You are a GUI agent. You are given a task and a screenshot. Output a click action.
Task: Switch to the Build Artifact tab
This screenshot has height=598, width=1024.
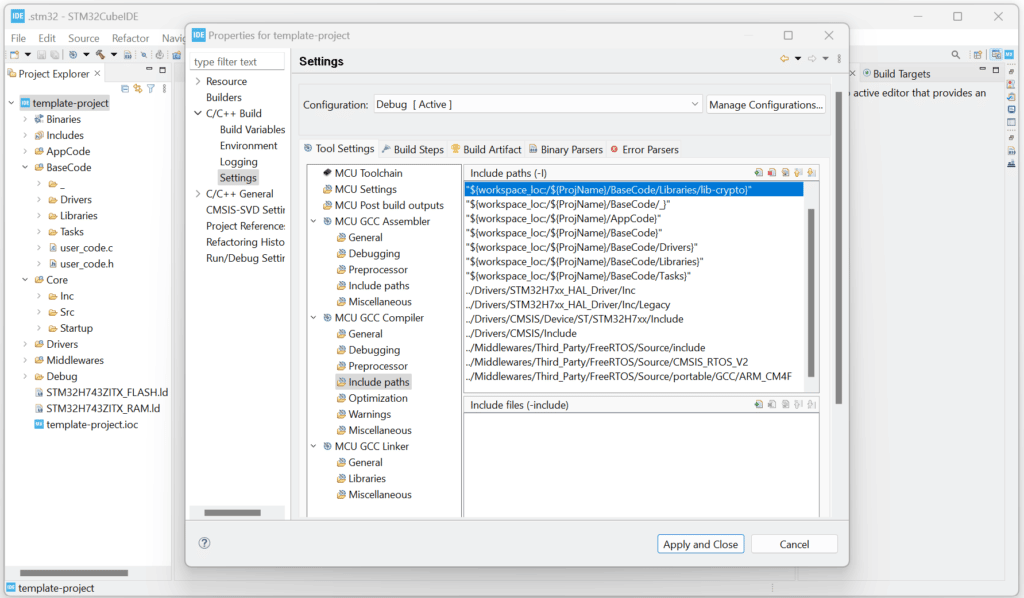tap(487, 150)
